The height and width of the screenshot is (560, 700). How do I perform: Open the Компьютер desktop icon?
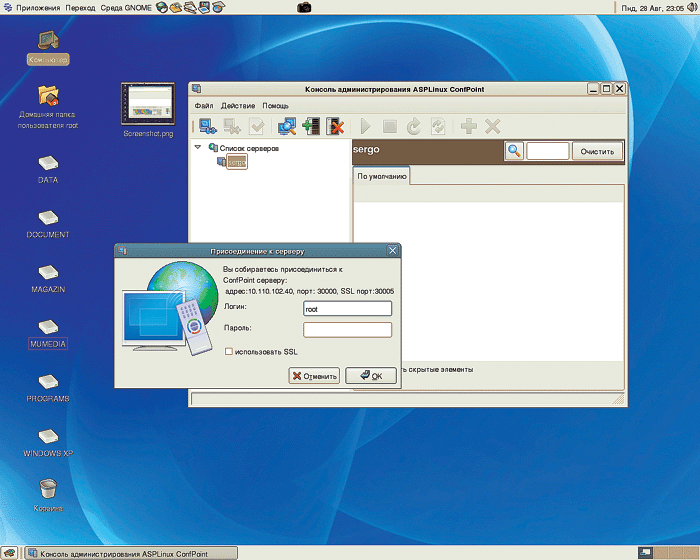click(48, 48)
